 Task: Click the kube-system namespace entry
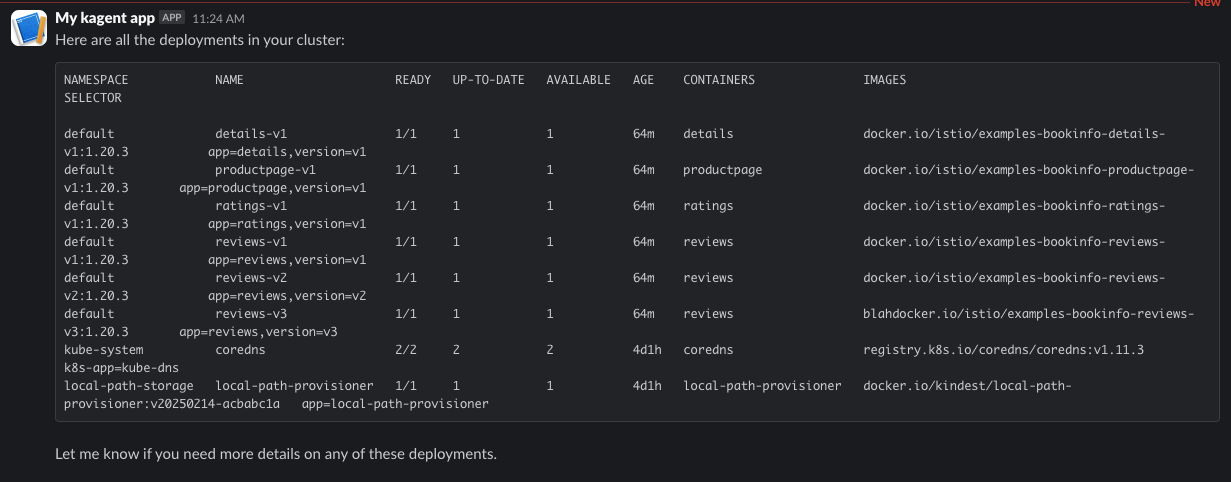coord(104,350)
